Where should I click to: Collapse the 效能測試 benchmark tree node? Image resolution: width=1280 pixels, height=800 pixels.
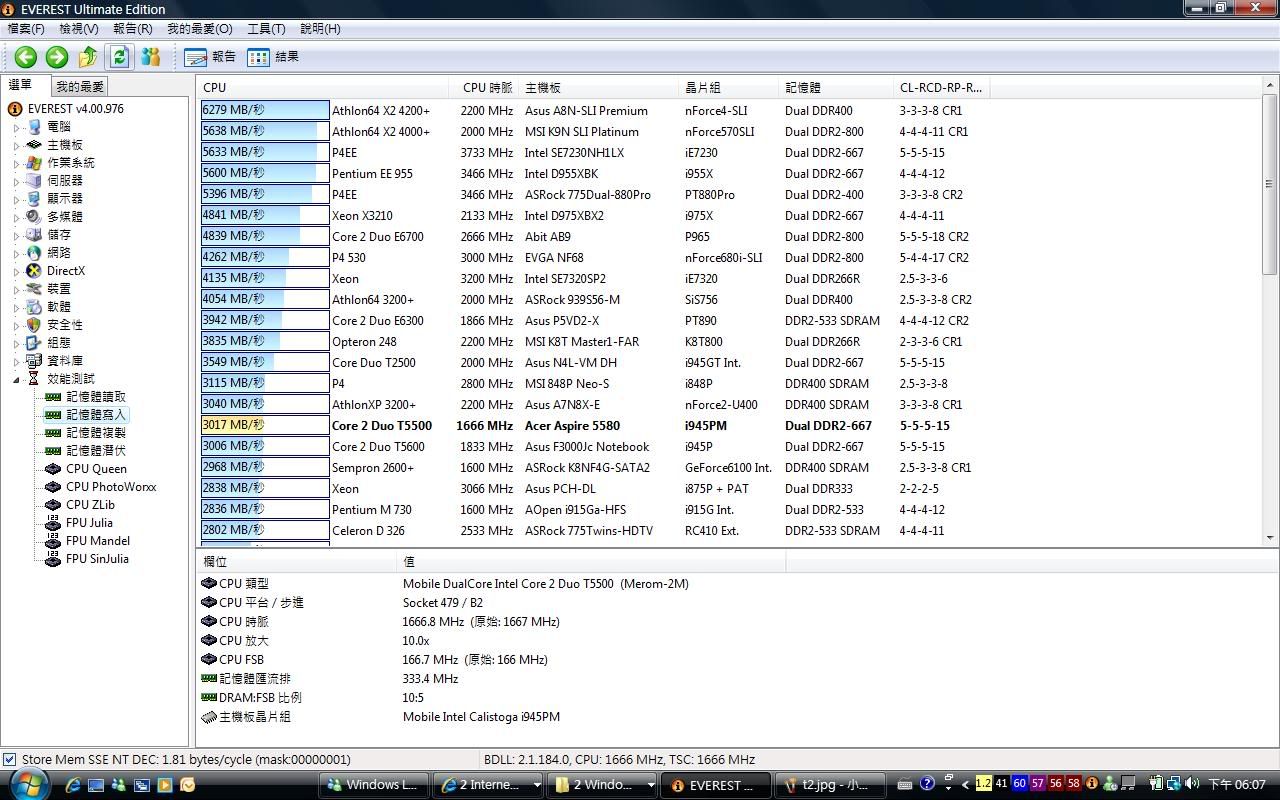pos(17,380)
